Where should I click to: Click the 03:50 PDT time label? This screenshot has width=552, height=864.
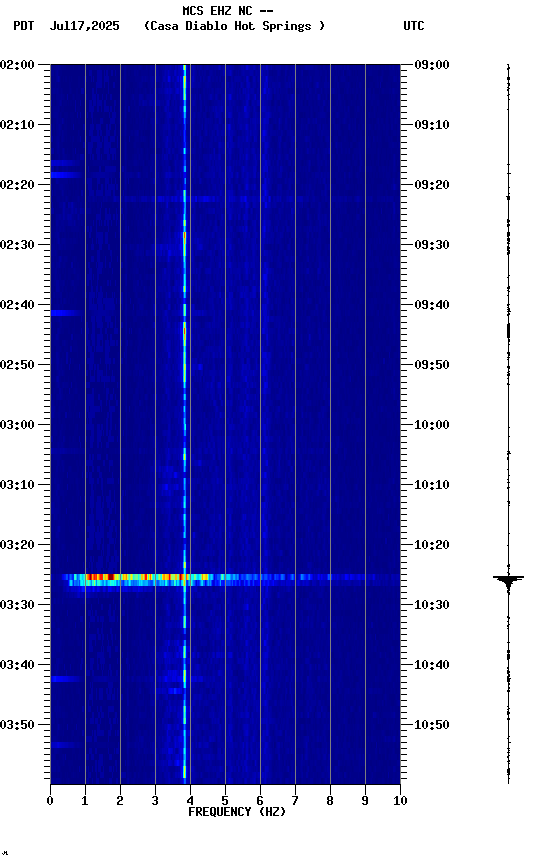tap(17, 725)
